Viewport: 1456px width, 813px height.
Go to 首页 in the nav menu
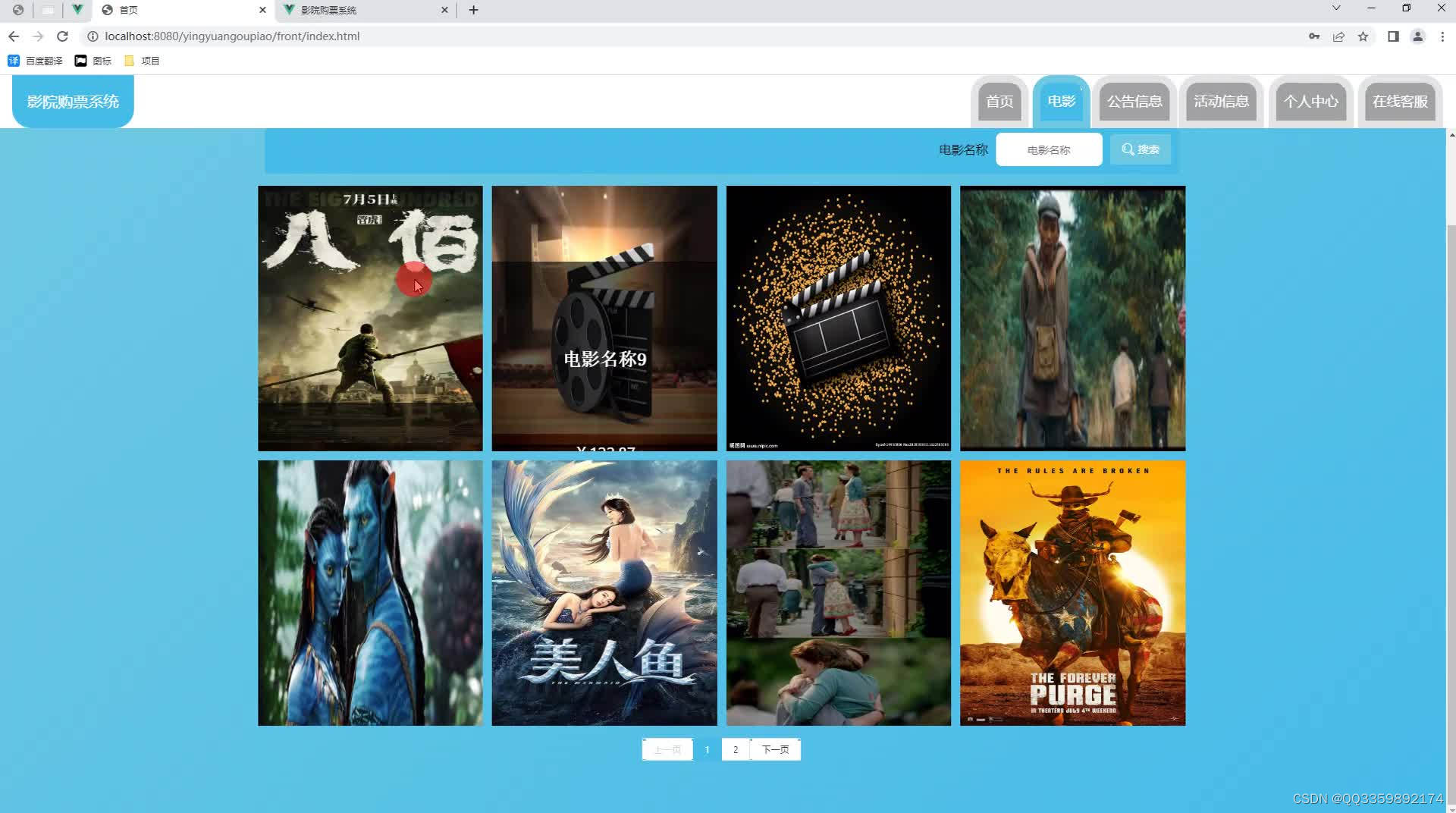tap(999, 102)
